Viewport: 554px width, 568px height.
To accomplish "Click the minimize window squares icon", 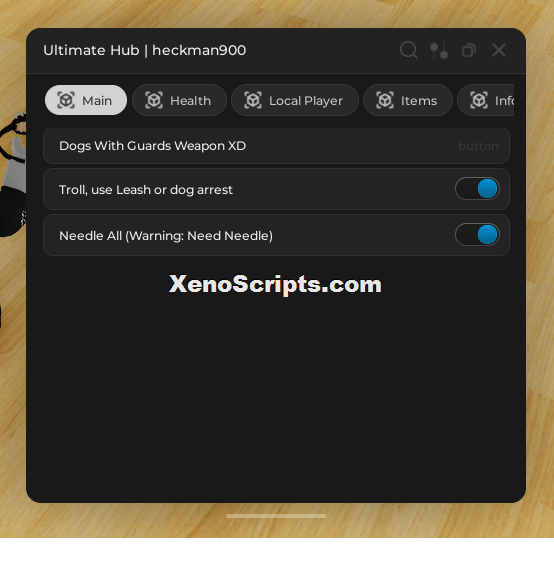I will [x=469, y=50].
